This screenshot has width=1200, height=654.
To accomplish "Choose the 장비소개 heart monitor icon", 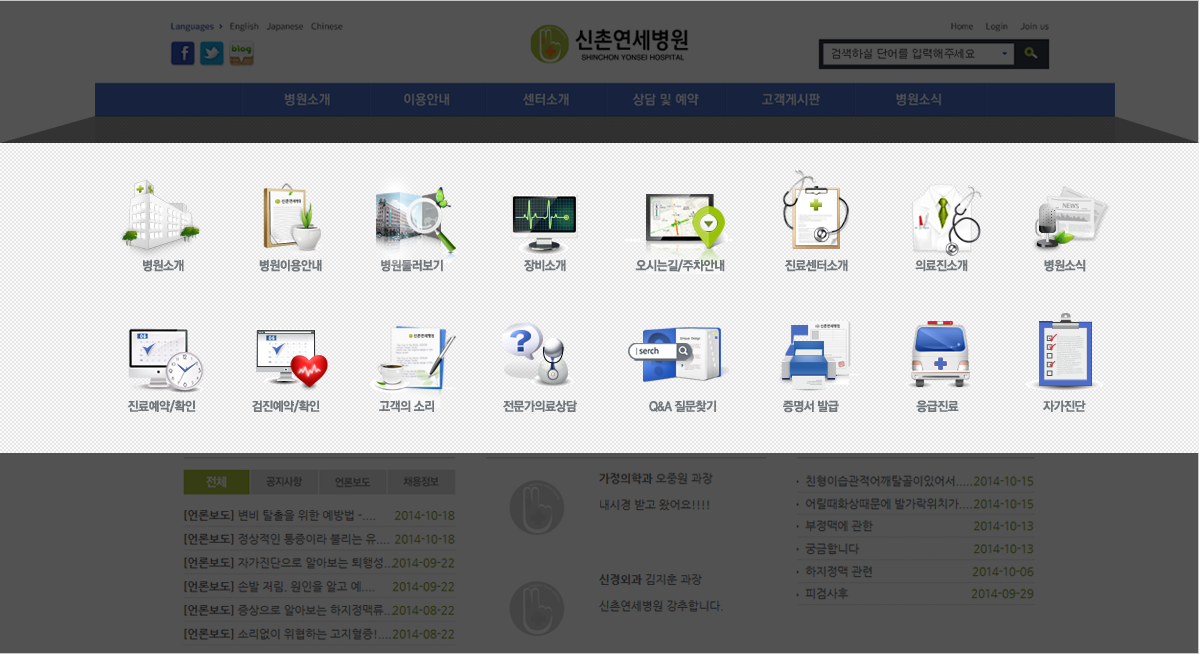I will (x=544, y=222).
